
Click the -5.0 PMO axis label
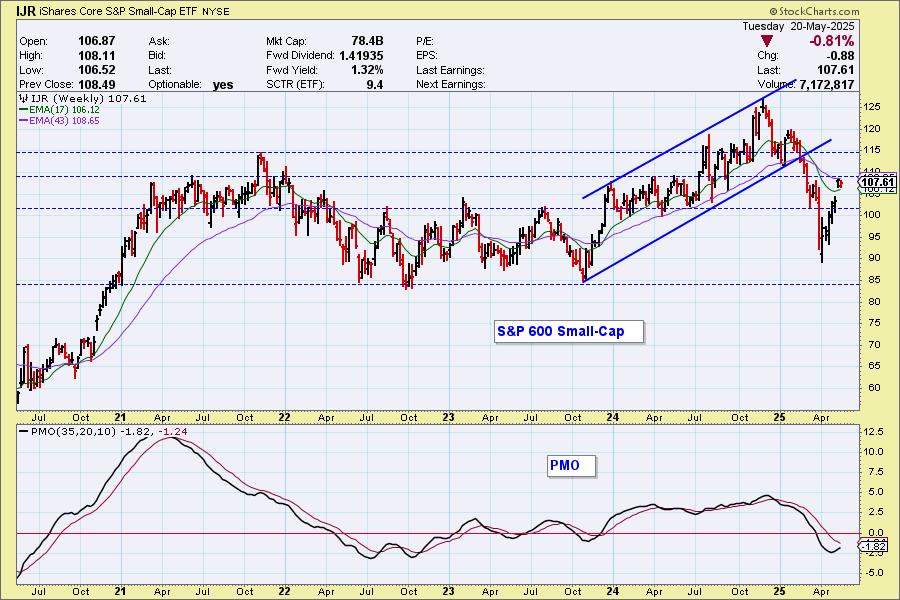click(x=872, y=572)
